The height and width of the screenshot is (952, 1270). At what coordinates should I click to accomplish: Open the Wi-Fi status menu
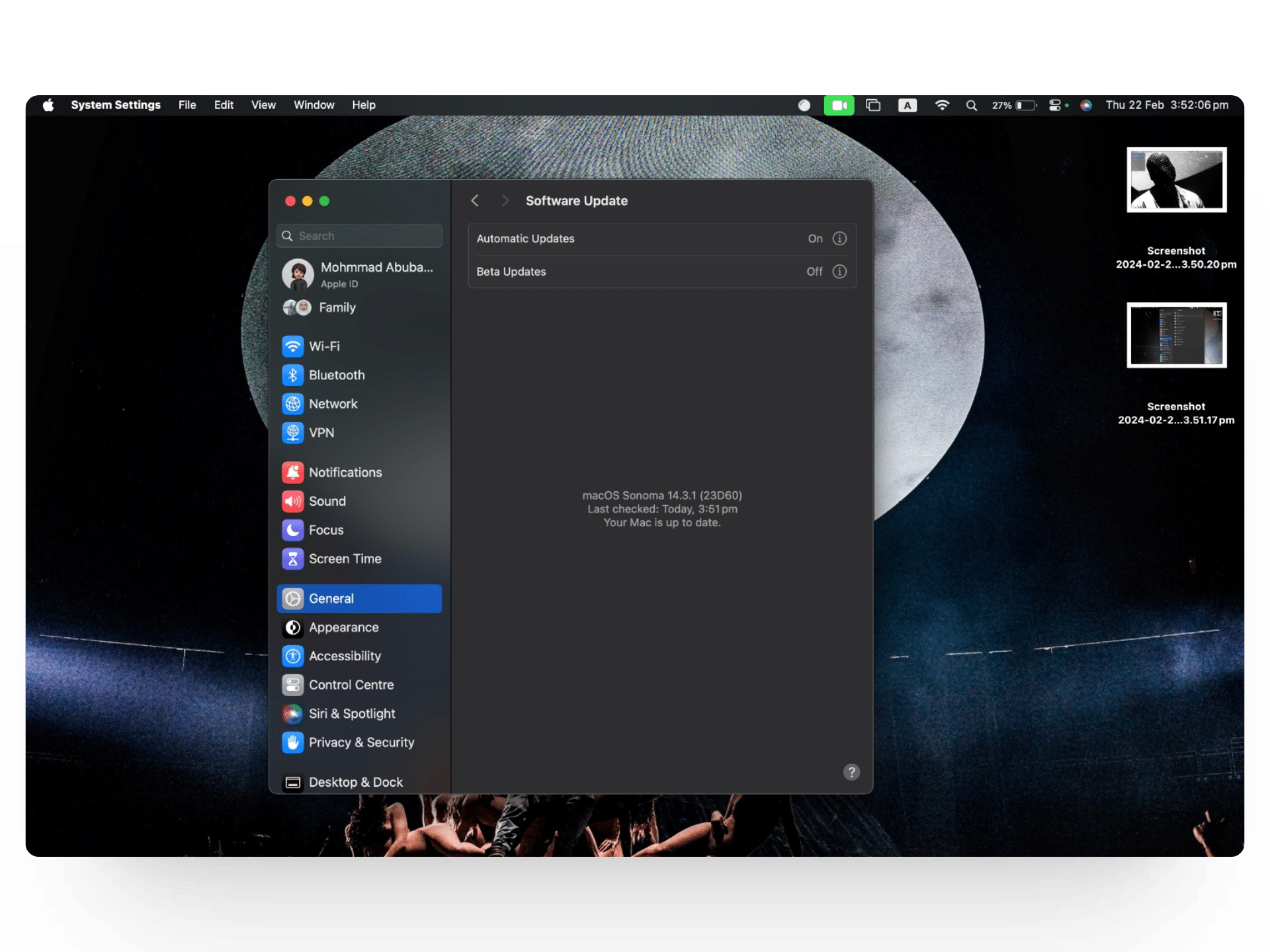942,105
